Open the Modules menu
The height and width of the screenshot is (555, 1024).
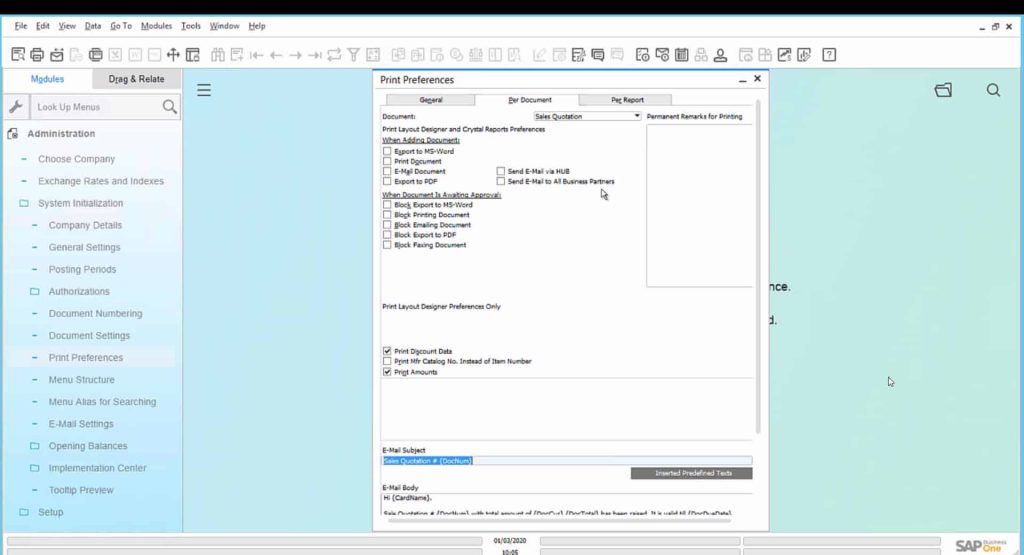[156, 26]
